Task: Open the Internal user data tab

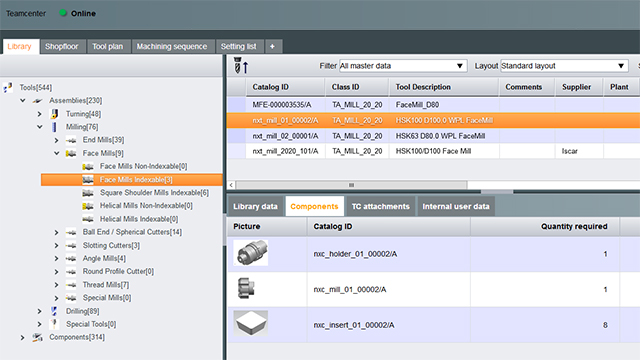Action: 456,207
